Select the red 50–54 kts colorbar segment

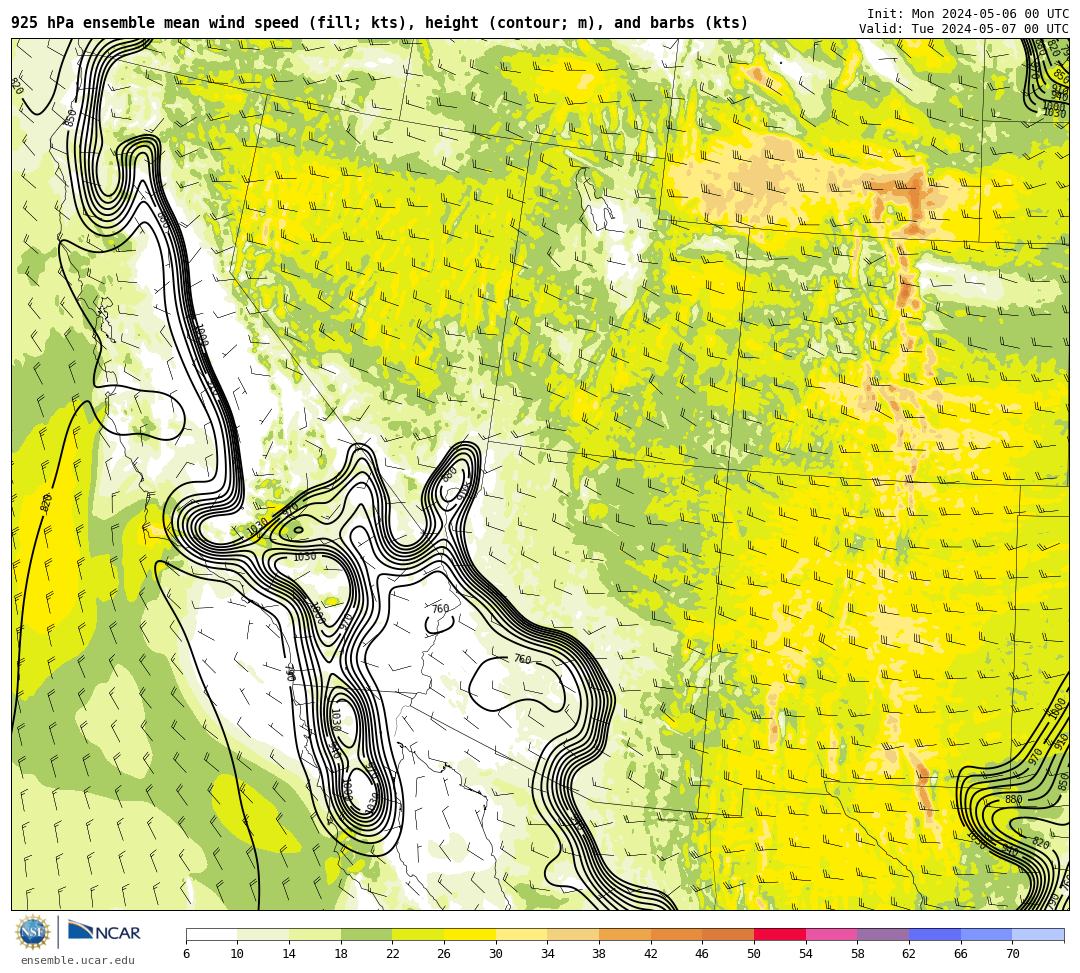pos(780,935)
